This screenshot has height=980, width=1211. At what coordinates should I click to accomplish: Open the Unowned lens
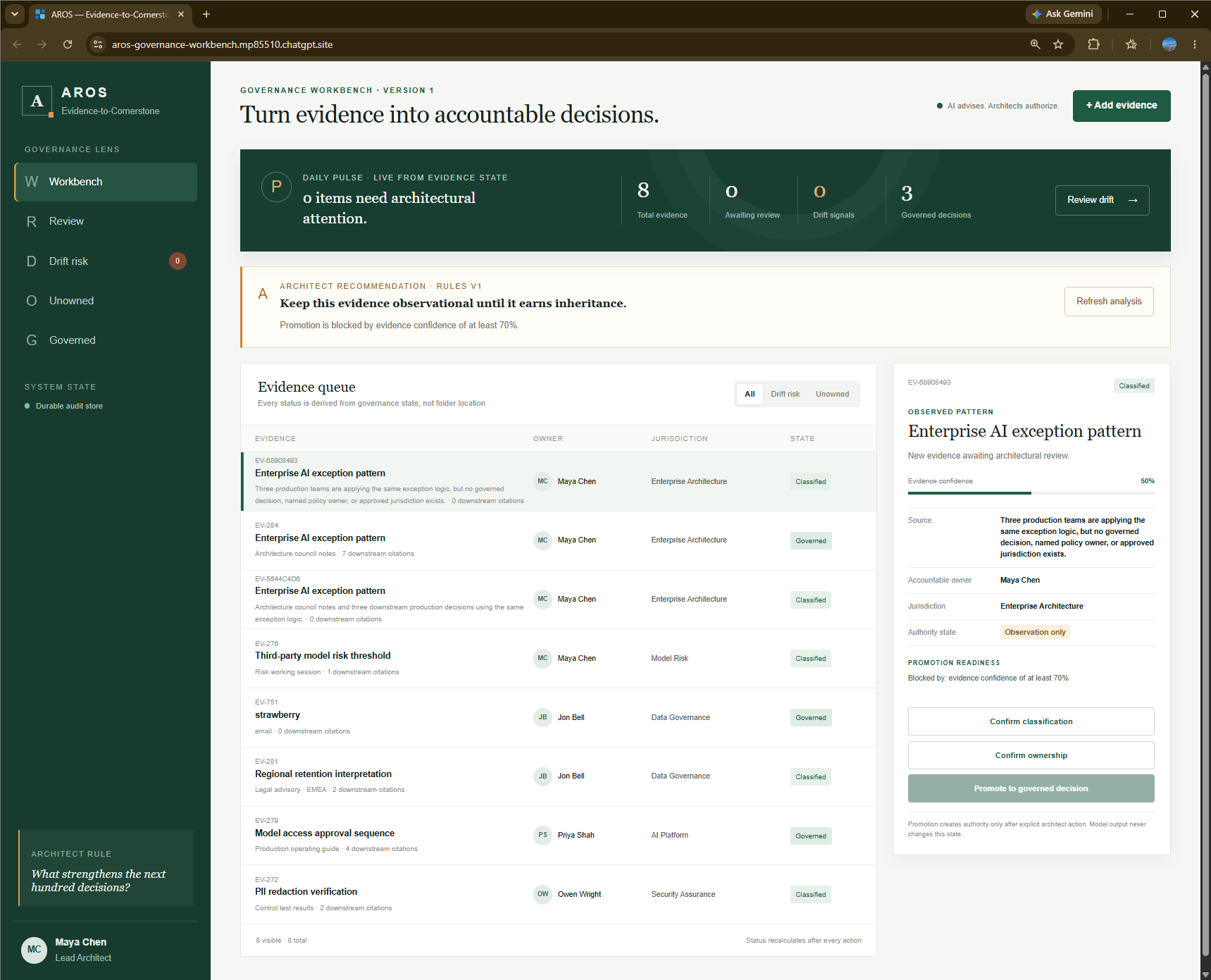(x=106, y=301)
